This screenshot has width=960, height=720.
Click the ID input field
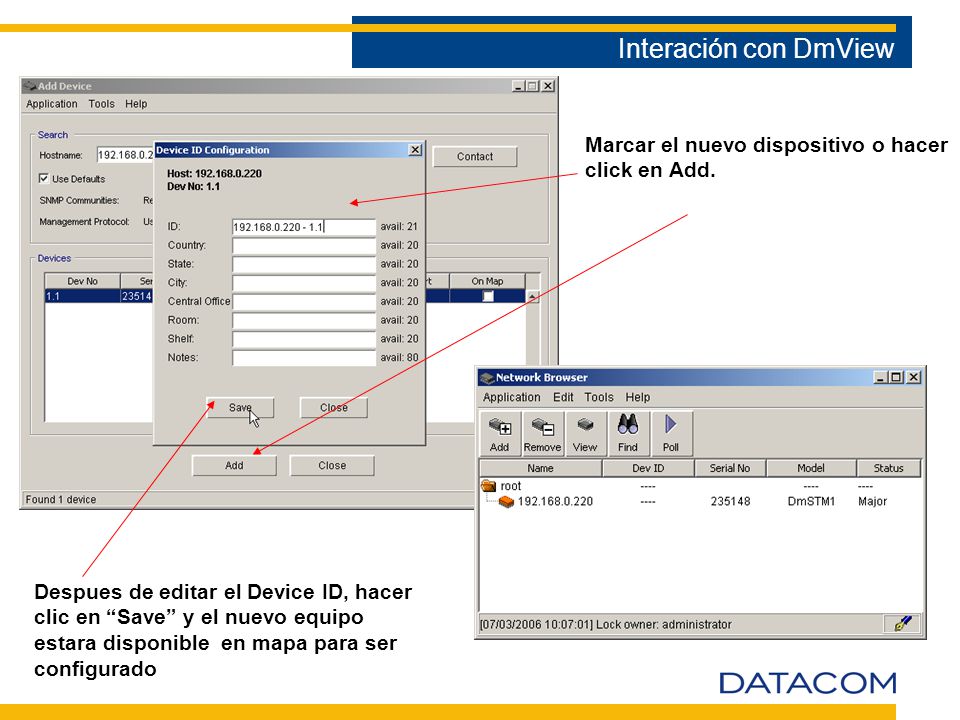(x=304, y=227)
